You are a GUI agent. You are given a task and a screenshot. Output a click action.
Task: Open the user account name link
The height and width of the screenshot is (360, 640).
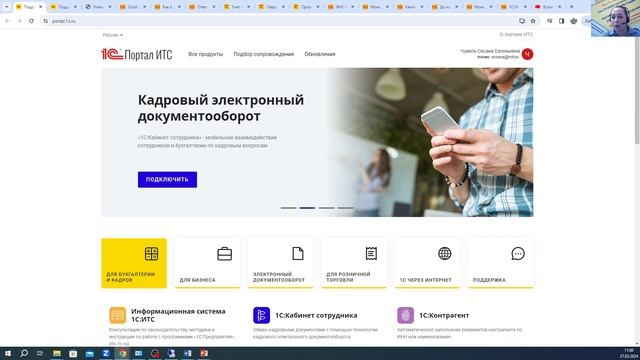tap(490, 51)
